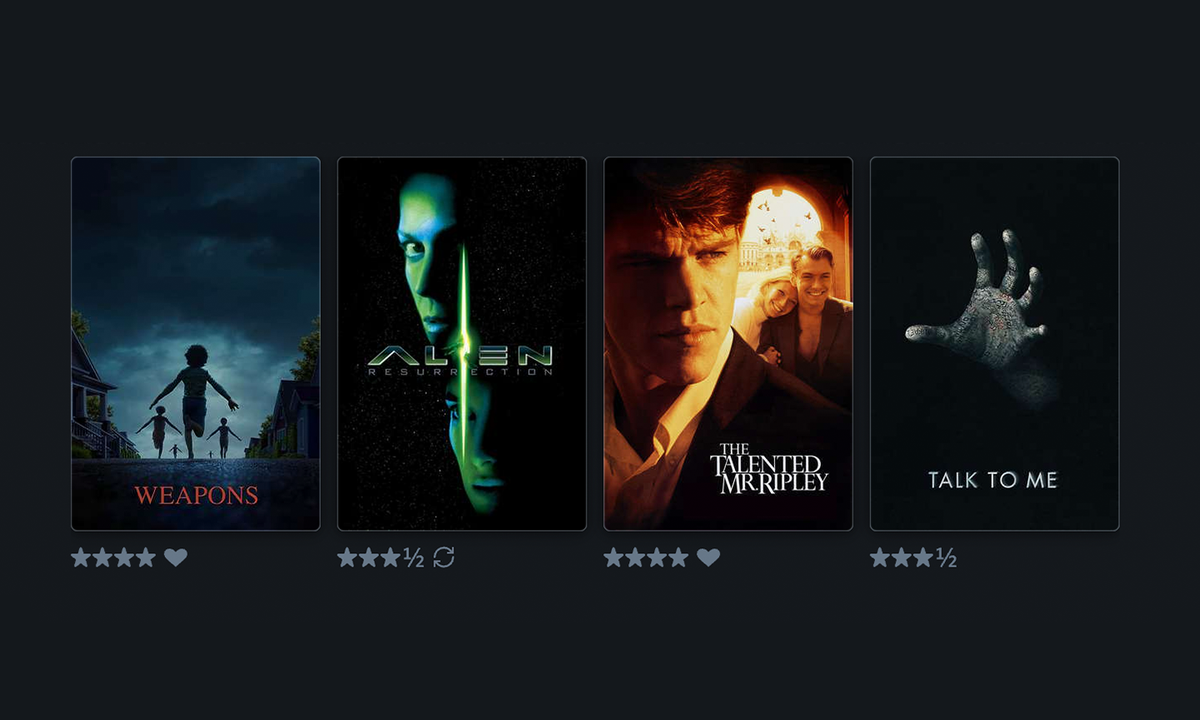Click the red WEAPONS title text
Image resolution: width=1200 pixels, height=720 pixels.
[x=196, y=495]
